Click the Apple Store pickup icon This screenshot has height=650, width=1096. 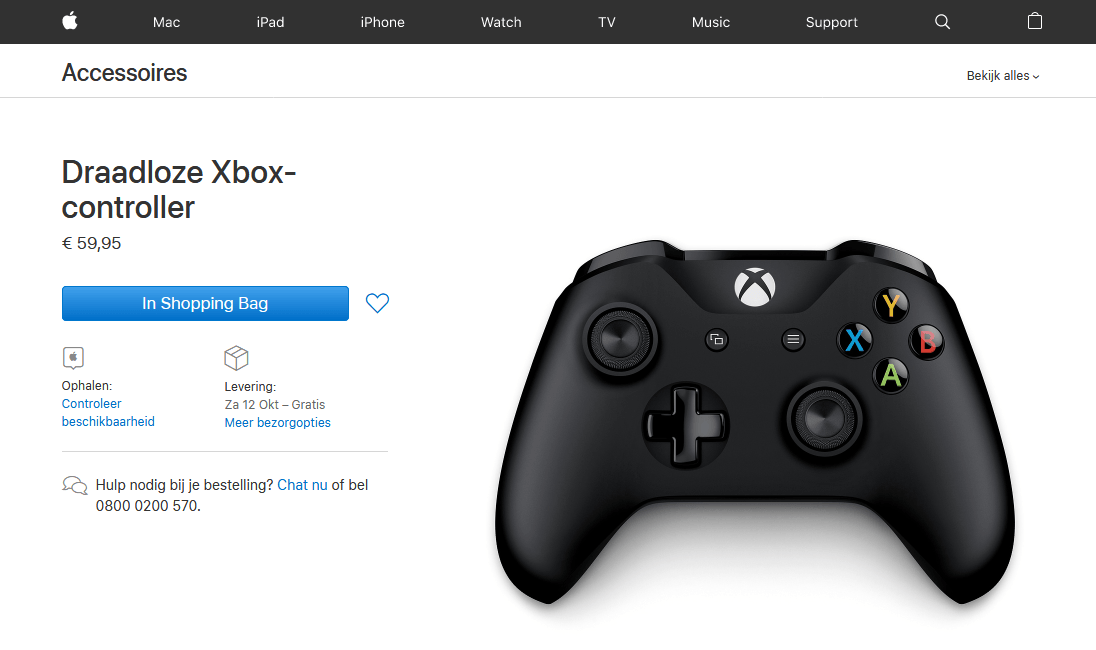coord(73,358)
